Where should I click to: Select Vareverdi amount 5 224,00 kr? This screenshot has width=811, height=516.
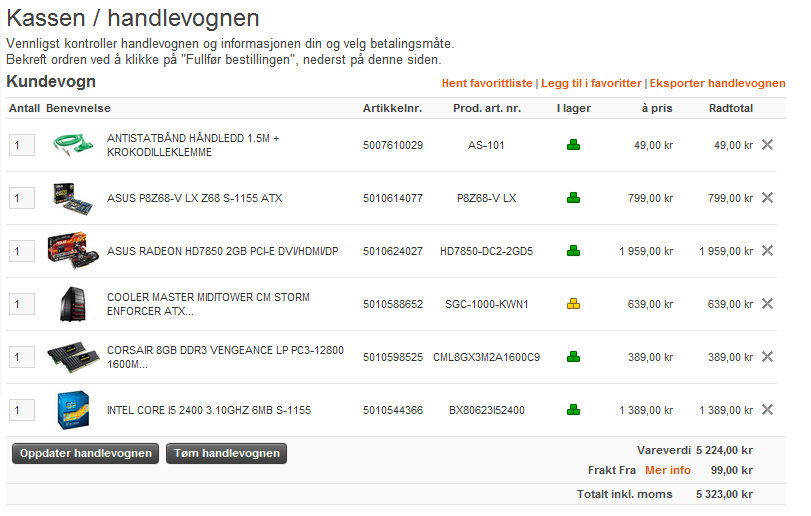pos(724,450)
